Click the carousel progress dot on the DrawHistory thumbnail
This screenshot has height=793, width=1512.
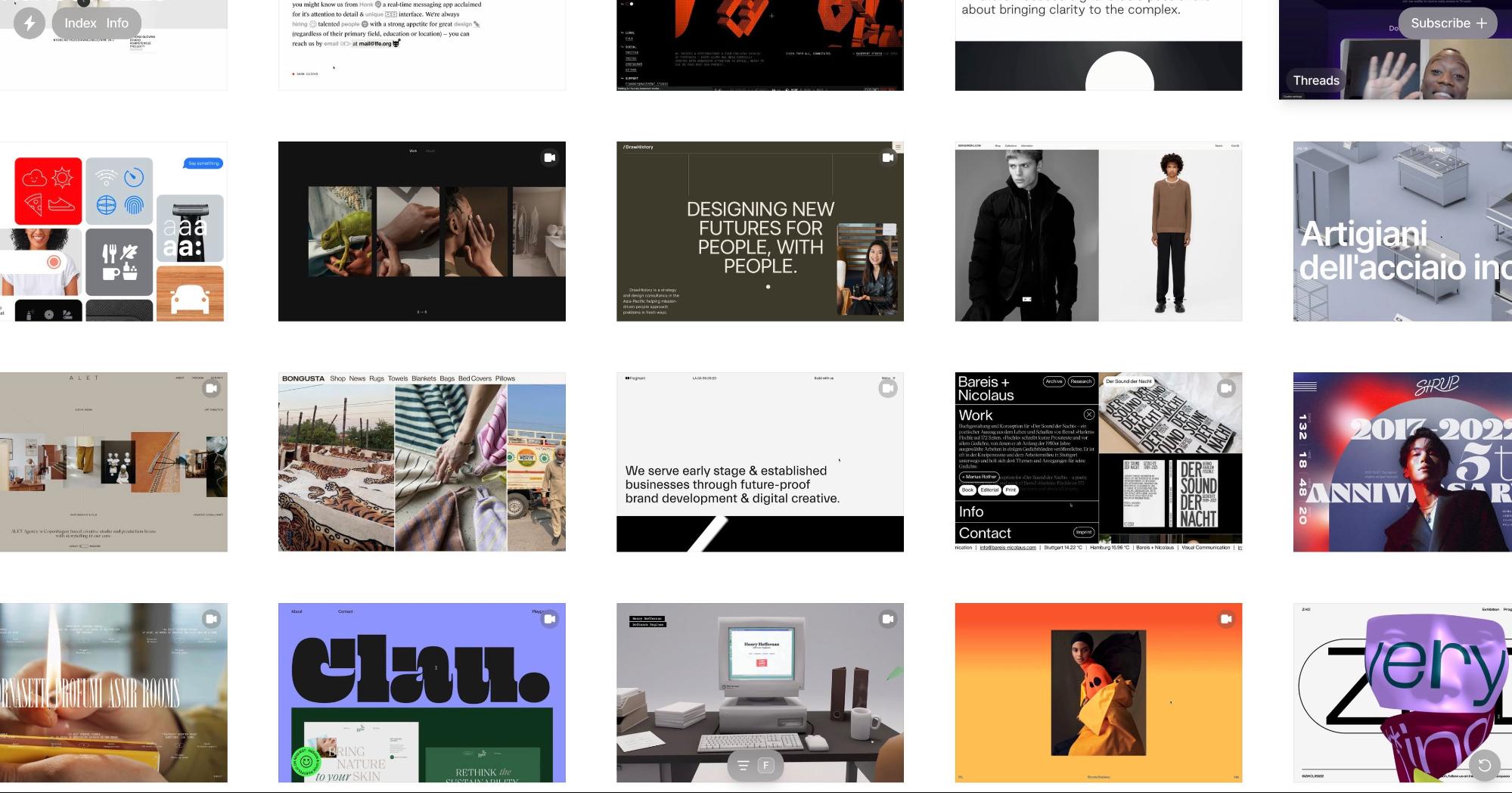(768, 286)
